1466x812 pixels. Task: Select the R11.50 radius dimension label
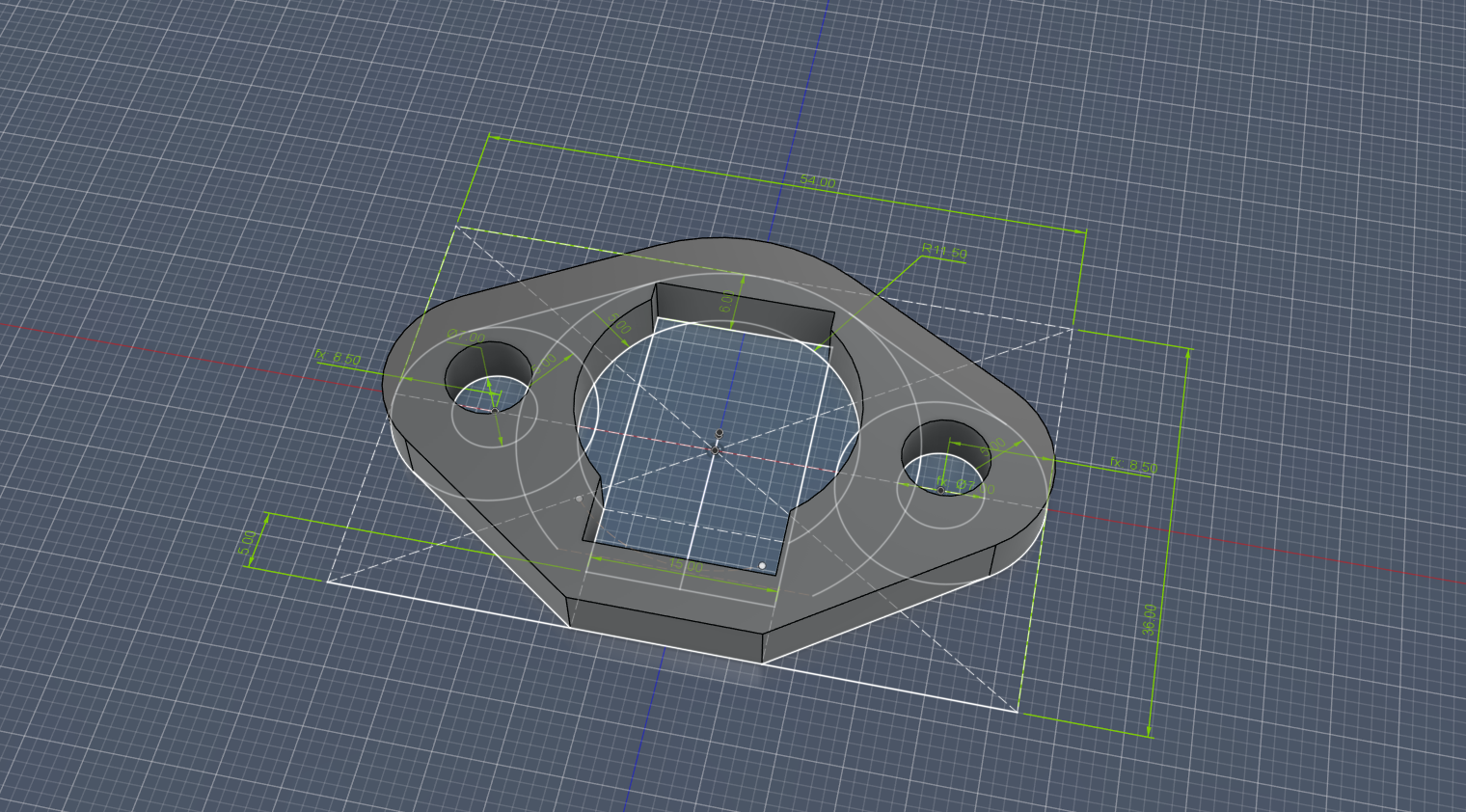[944, 252]
